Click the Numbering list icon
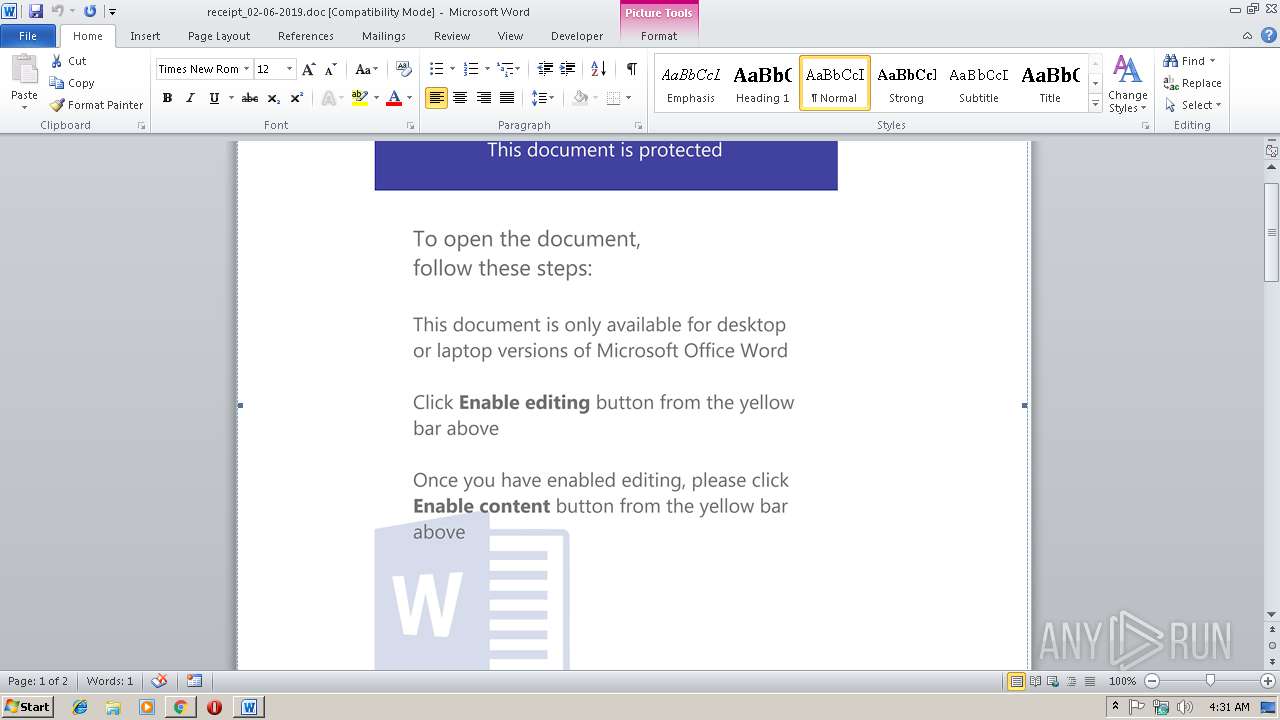 coord(472,69)
